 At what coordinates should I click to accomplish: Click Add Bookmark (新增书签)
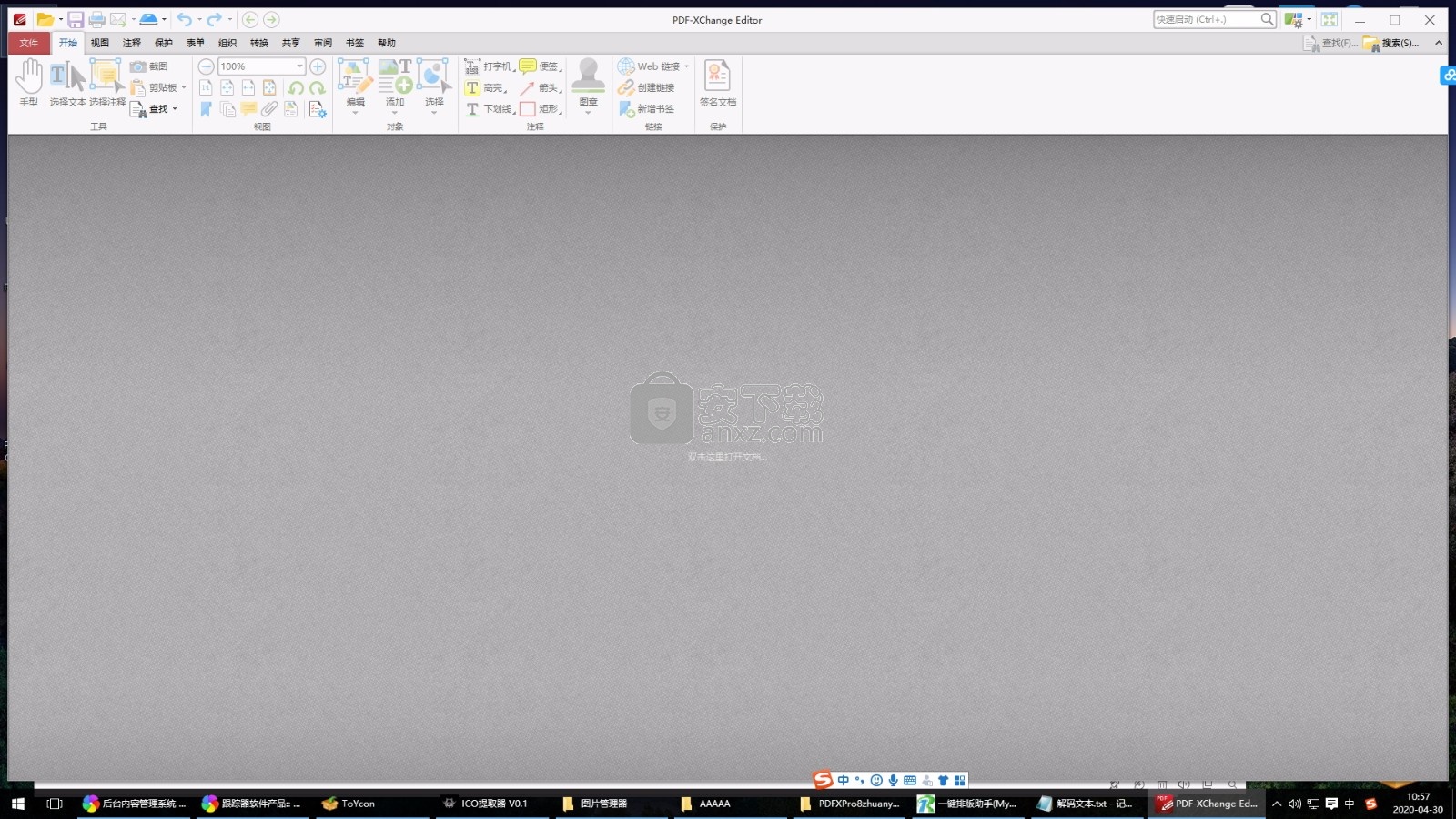[x=647, y=109]
